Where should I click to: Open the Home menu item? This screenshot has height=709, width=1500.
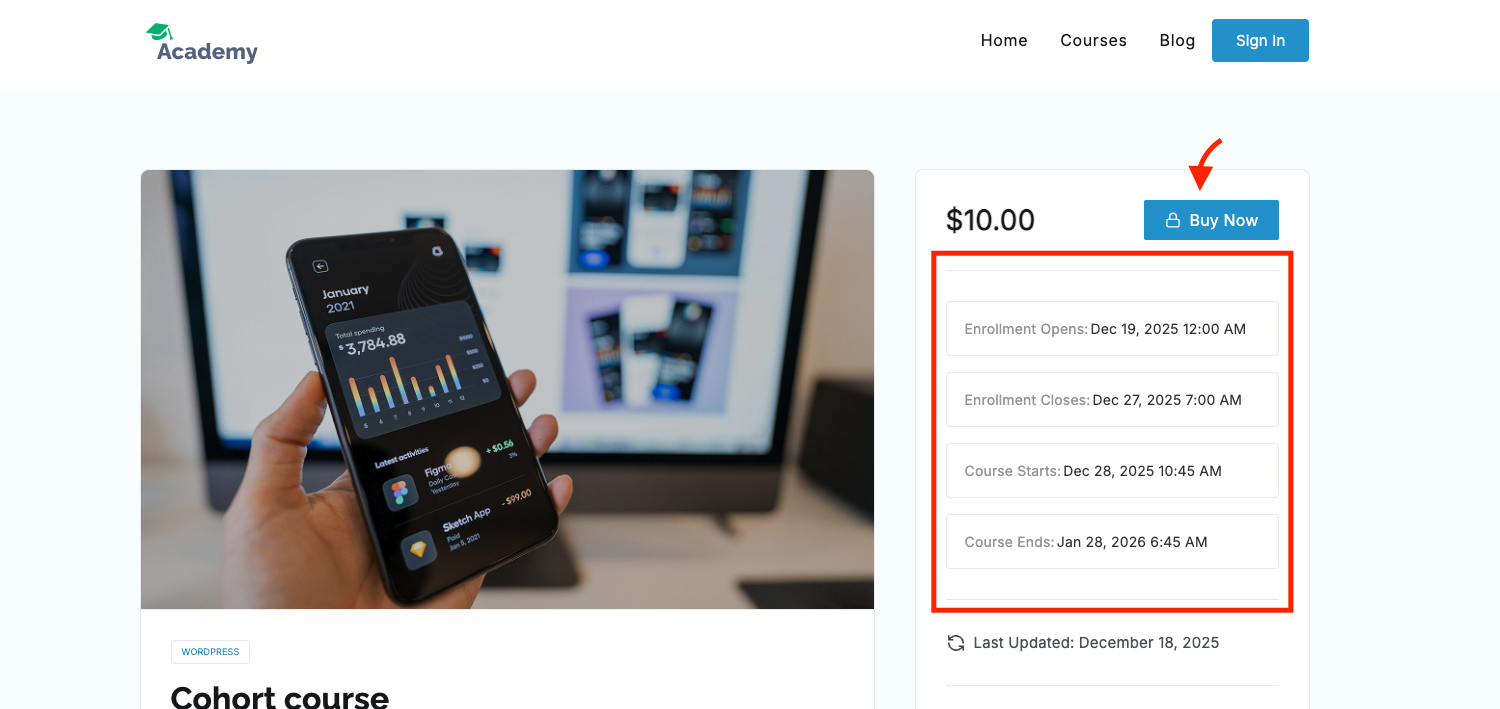[x=1004, y=40]
